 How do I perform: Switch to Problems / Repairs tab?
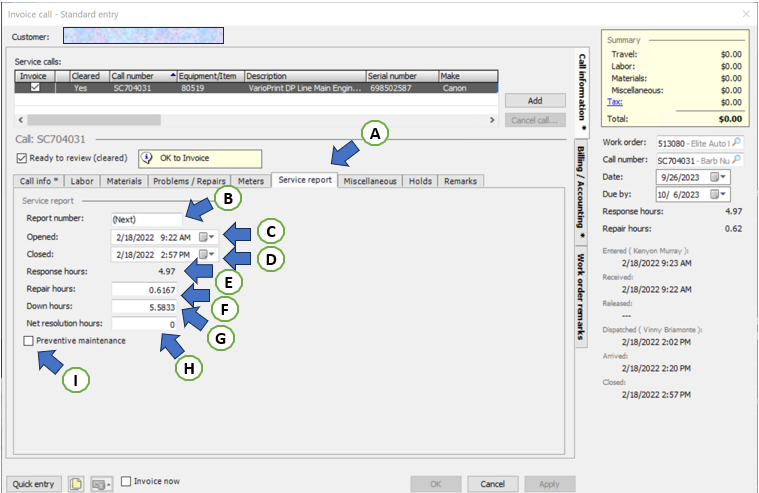point(189,181)
